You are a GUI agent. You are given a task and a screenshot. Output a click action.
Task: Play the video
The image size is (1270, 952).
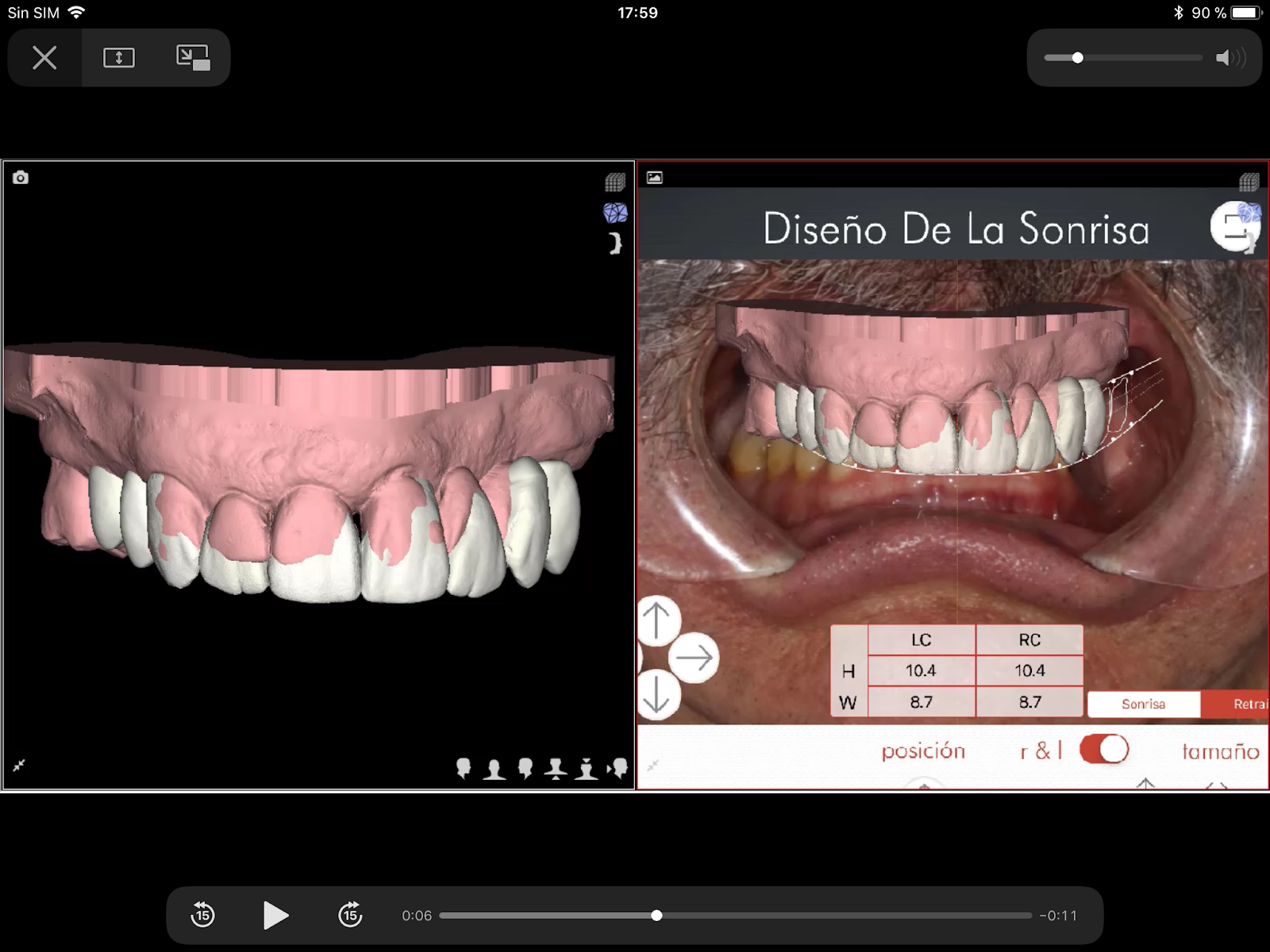click(x=275, y=915)
